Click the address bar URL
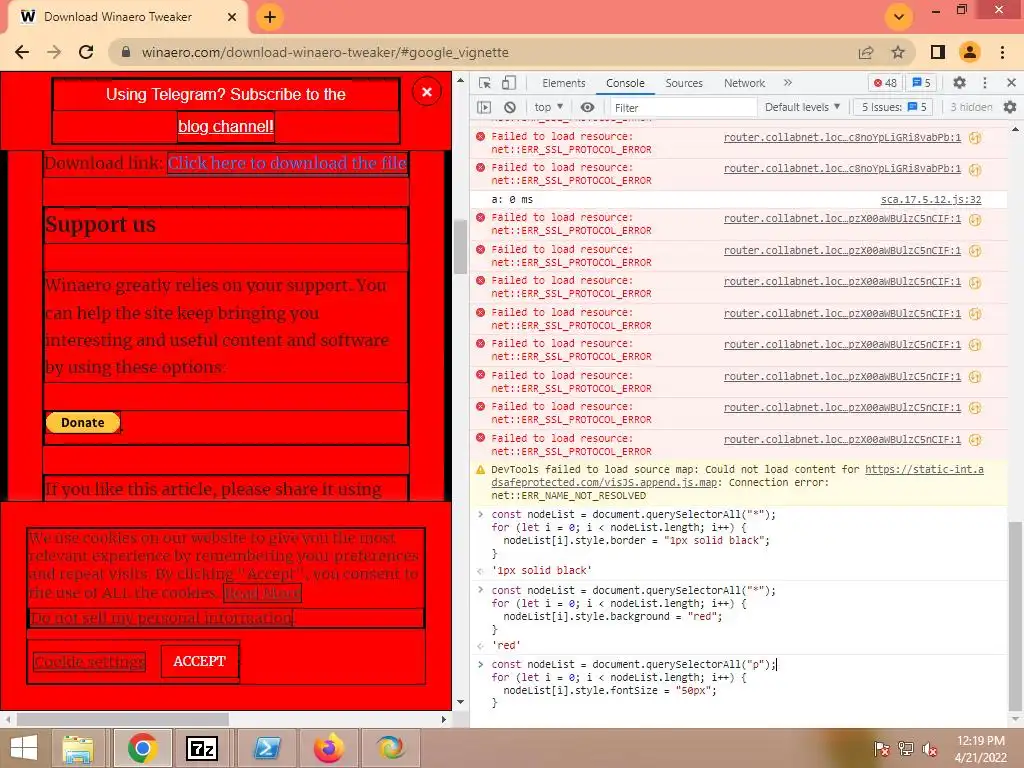This screenshot has height=768, width=1024. tap(325, 52)
